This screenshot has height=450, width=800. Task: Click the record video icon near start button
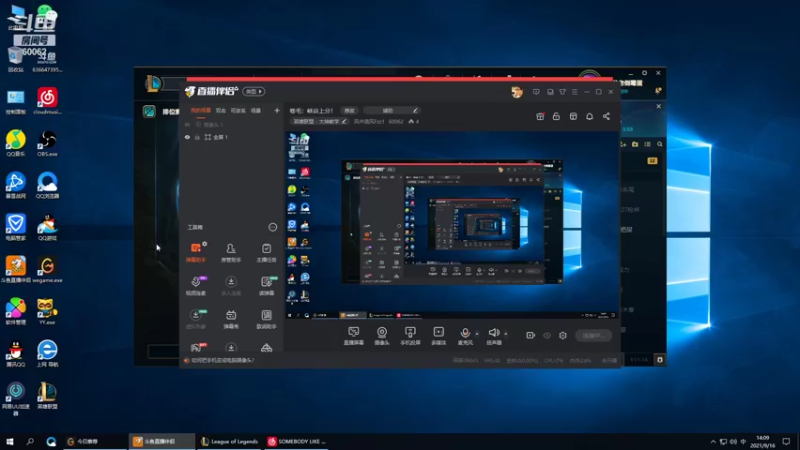click(530, 335)
